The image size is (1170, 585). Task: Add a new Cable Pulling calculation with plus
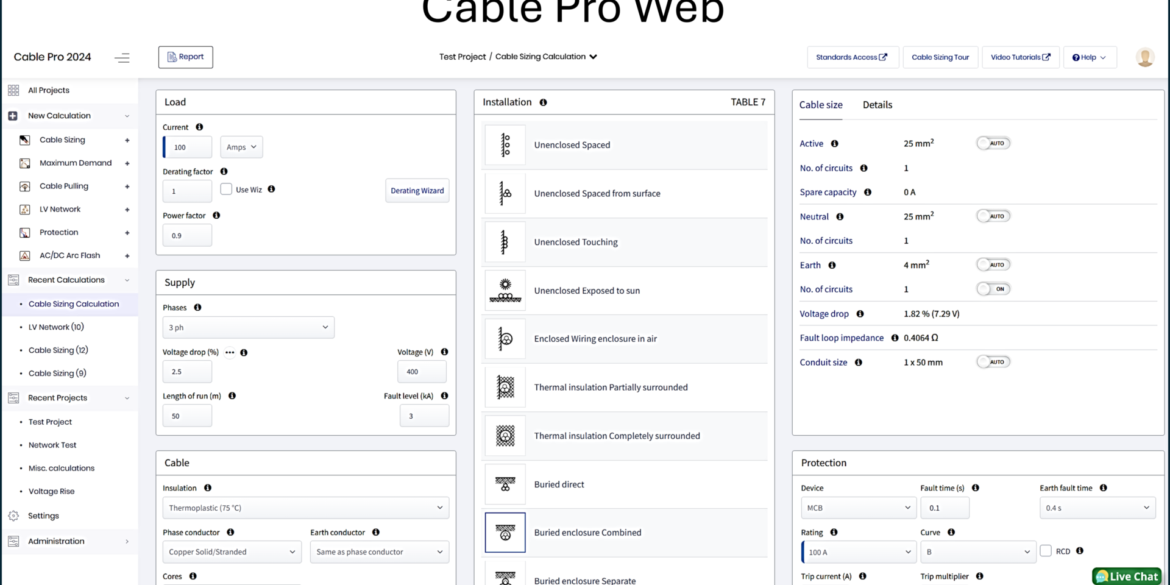(x=127, y=186)
